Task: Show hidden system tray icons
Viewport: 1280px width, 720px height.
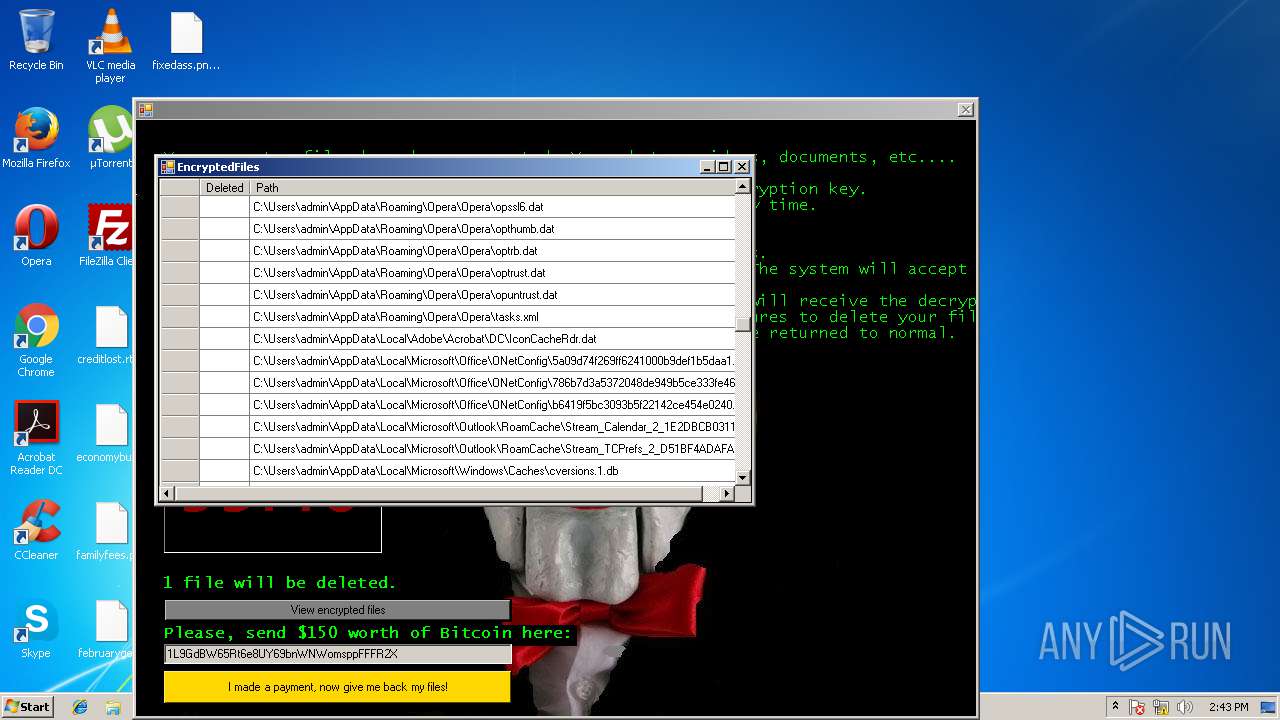Action: click(1116, 707)
